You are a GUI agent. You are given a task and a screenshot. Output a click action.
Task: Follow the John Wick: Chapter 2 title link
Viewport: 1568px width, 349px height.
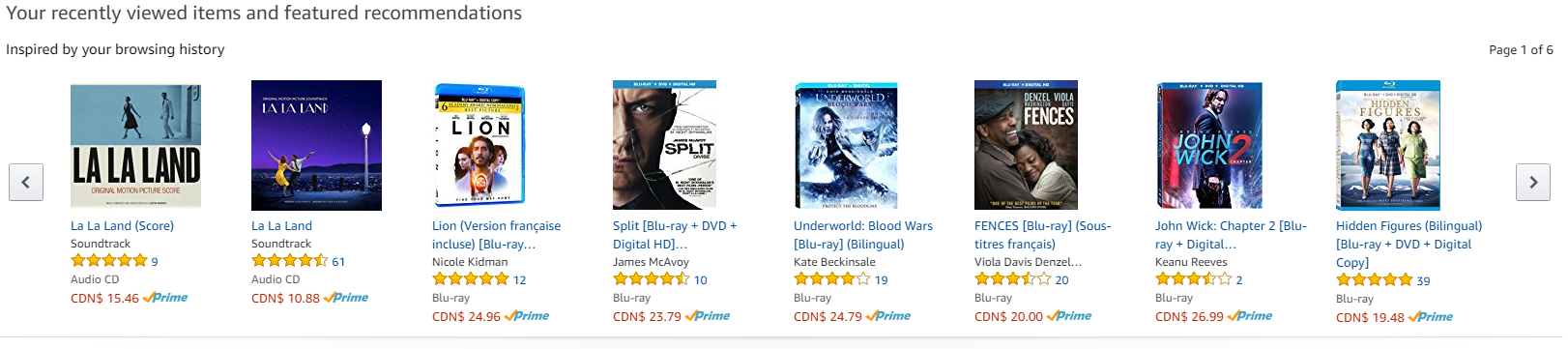point(1231,235)
